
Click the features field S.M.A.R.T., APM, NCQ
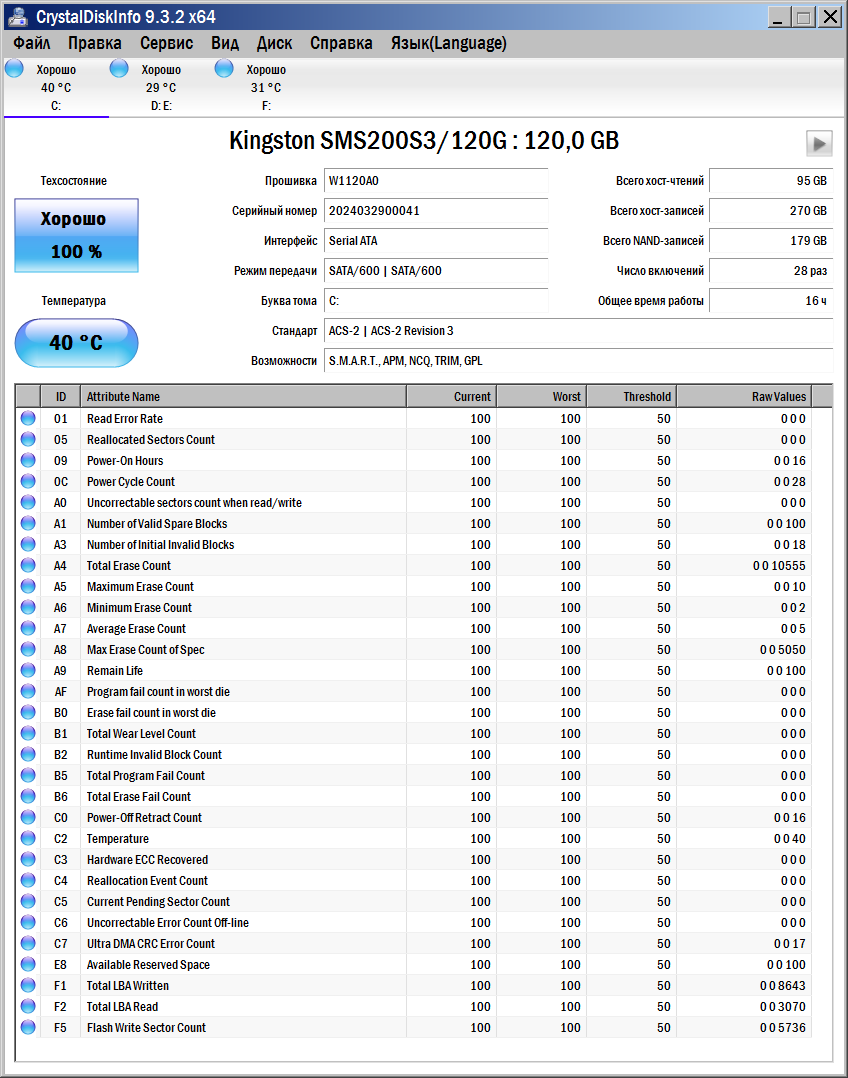578,361
